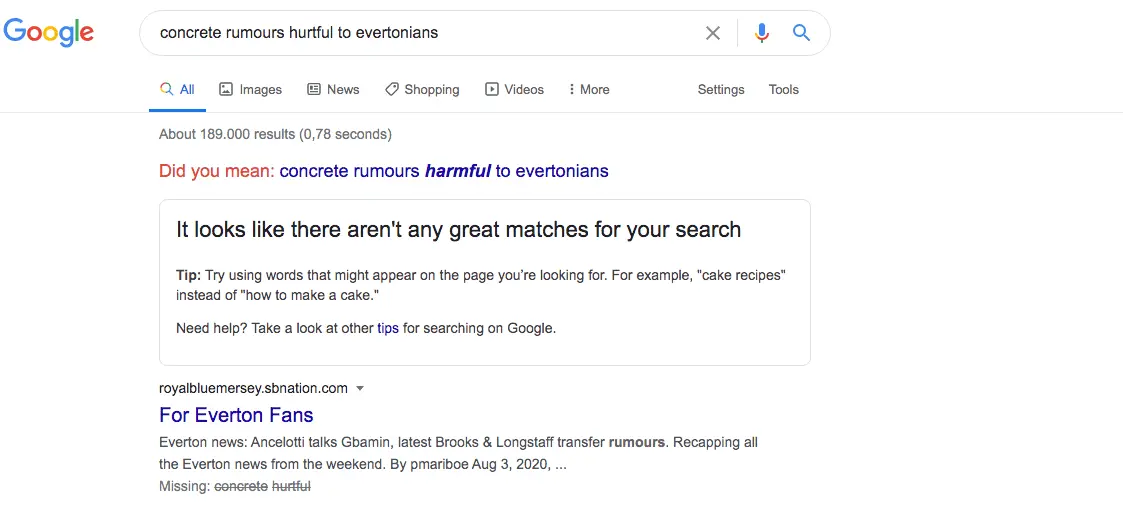Click the royalbluemersey.sbnation.com site address
Viewport: 1123px width, 511px height.
[253, 388]
